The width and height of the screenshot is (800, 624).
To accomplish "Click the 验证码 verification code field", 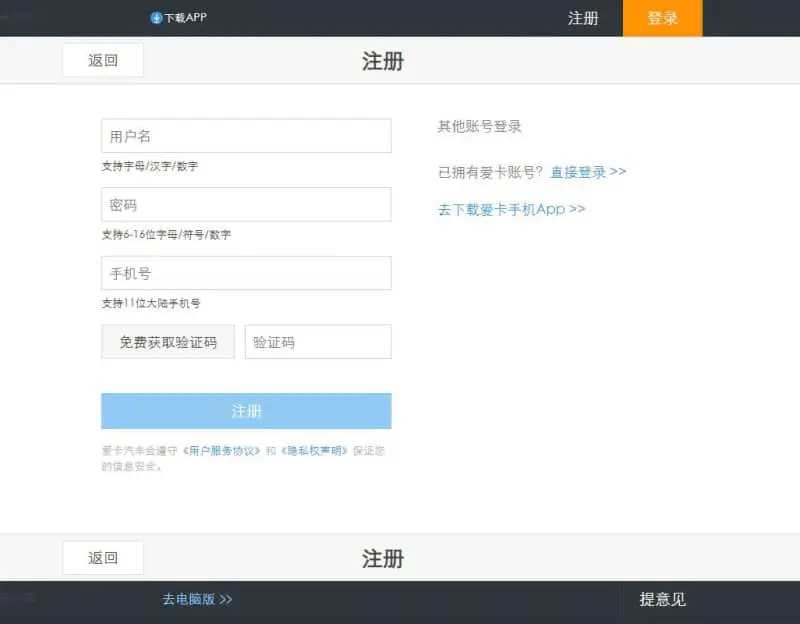I will tap(317, 341).
